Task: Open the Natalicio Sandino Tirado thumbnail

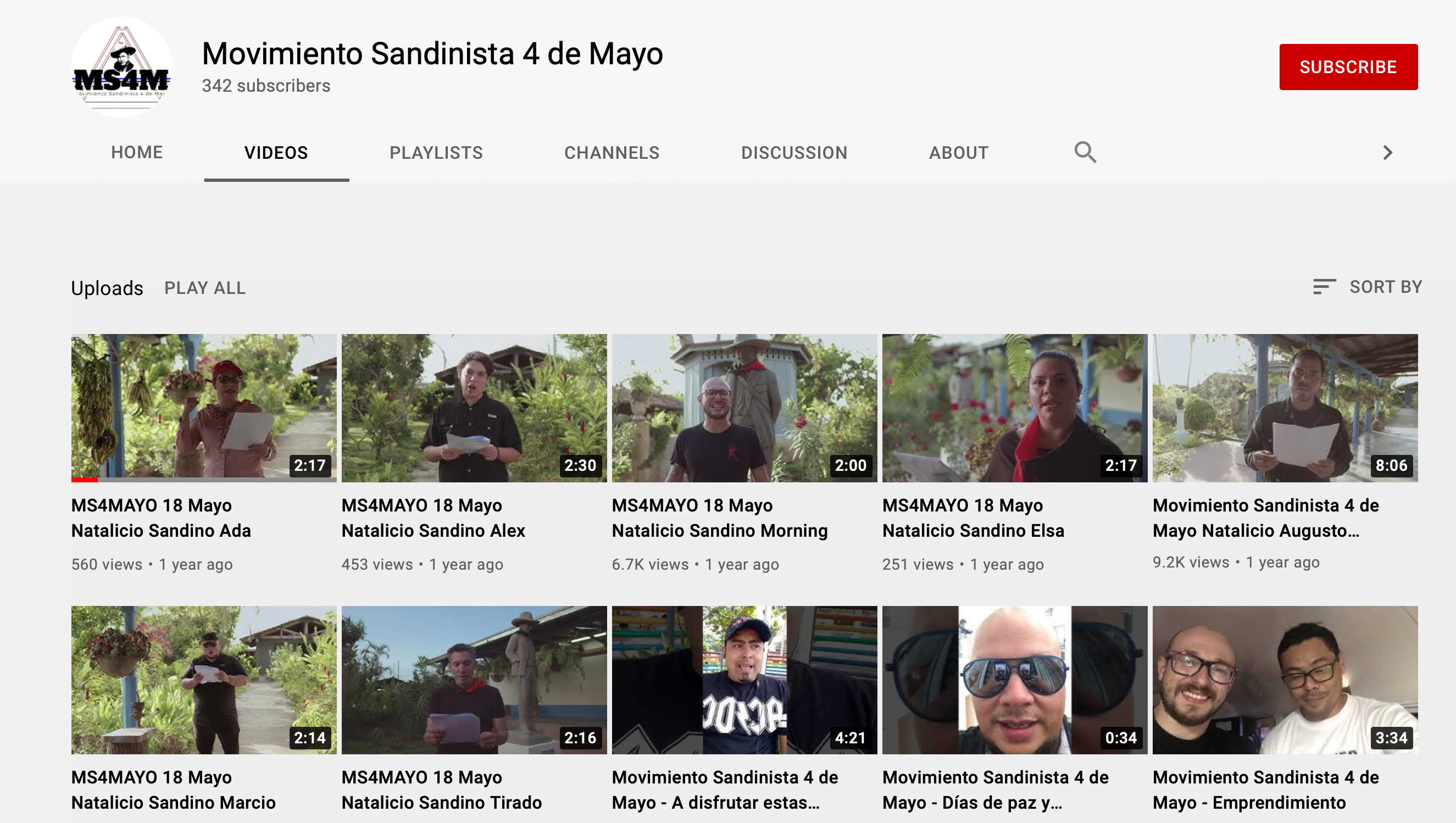Action: [474, 680]
